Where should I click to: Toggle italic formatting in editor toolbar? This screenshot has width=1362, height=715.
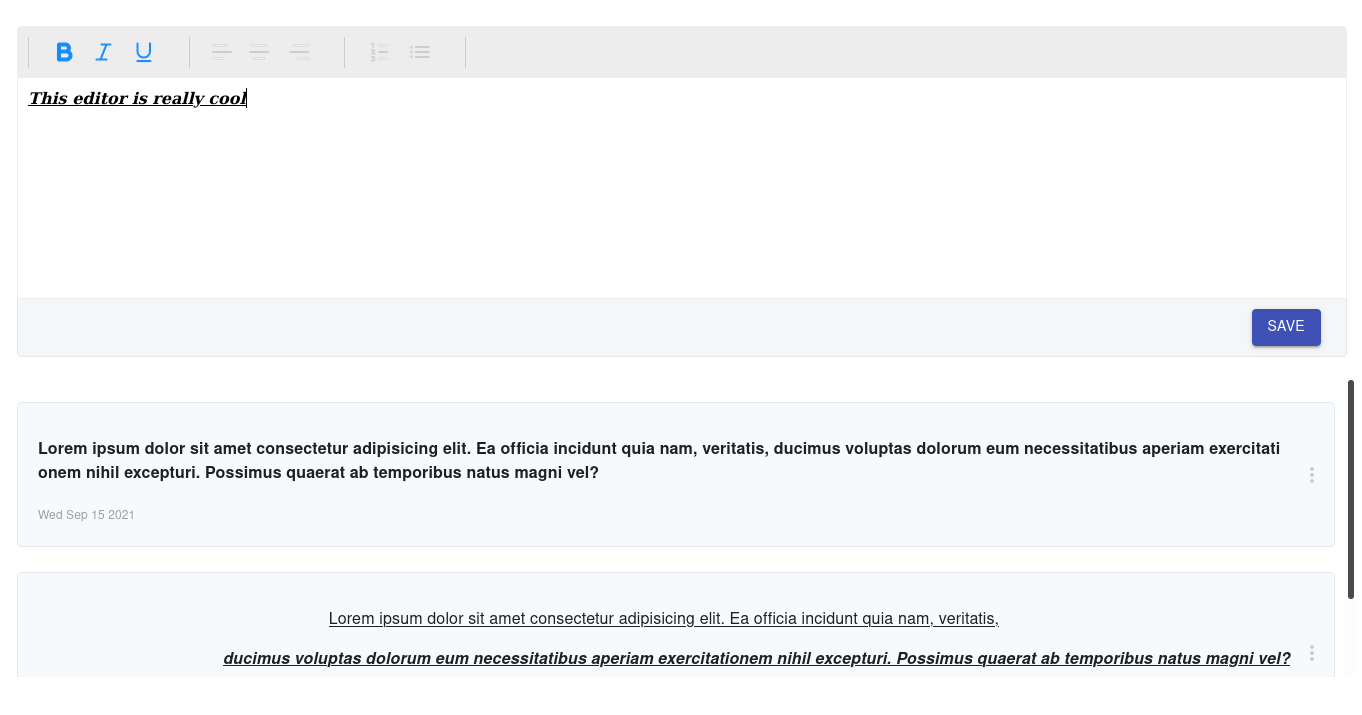(x=103, y=52)
